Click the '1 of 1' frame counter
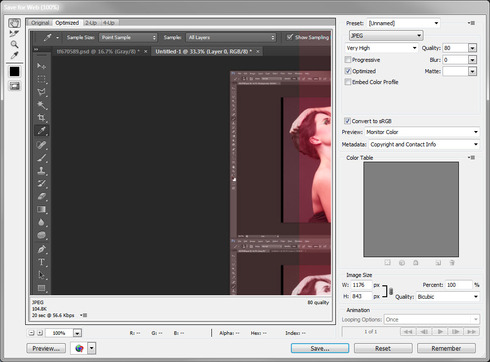The image size is (490, 362). (370, 332)
